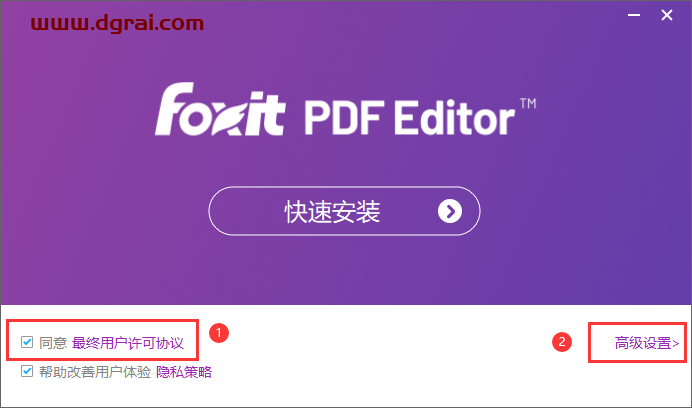
Task: Click the word "PDF" in product title
Action: coord(342,117)
